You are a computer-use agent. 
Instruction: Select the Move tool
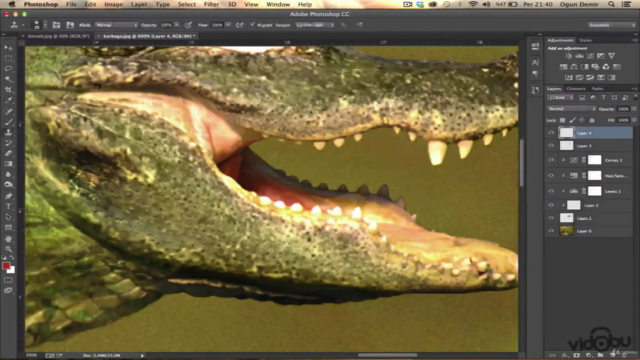tap(8, 48)
